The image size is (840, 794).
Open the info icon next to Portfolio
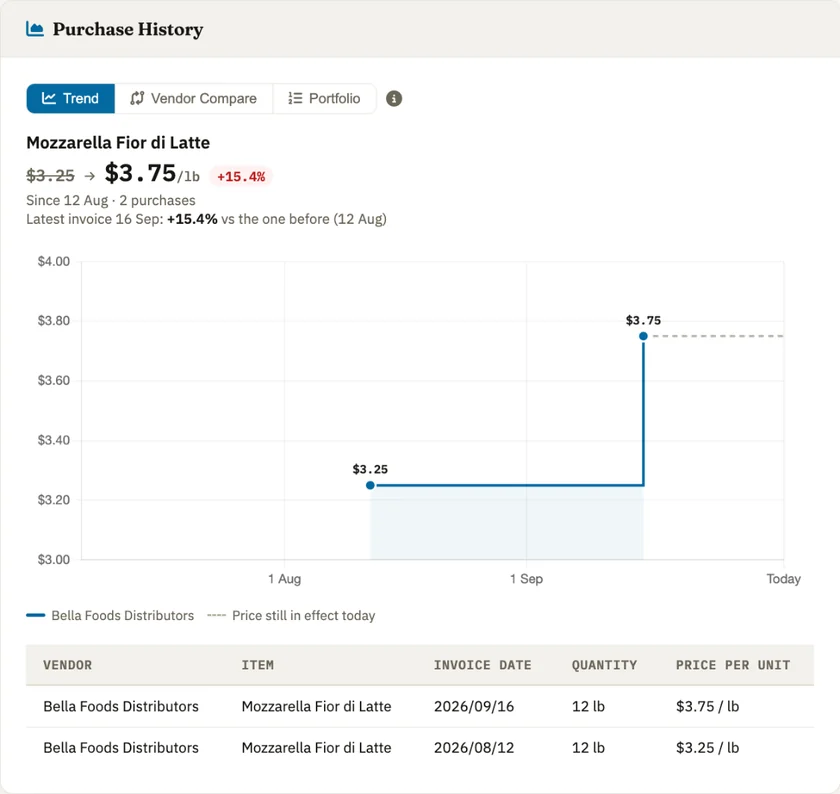[394, 99]
